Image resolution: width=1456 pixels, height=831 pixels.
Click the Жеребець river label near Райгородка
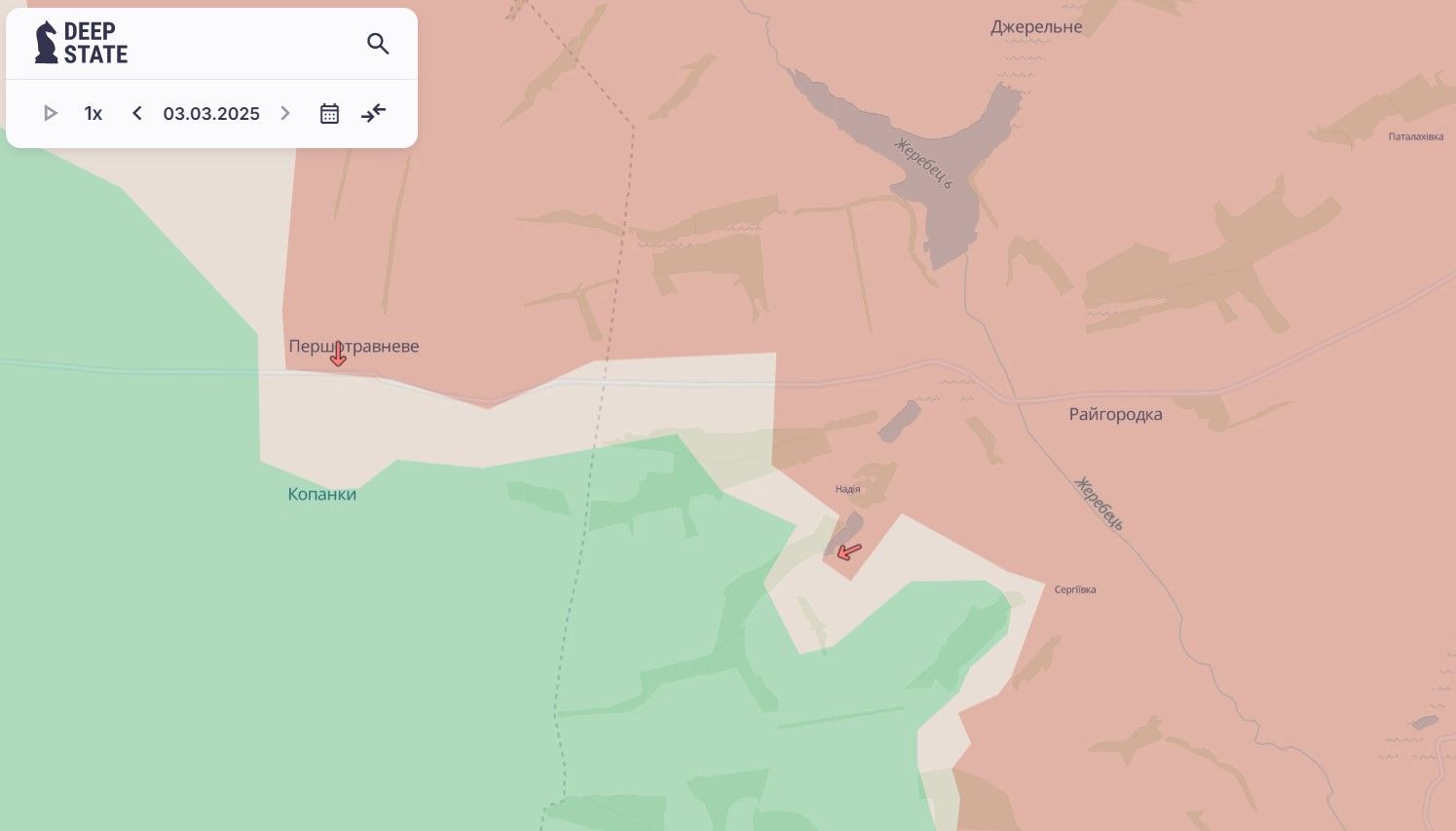[1099, 504]
